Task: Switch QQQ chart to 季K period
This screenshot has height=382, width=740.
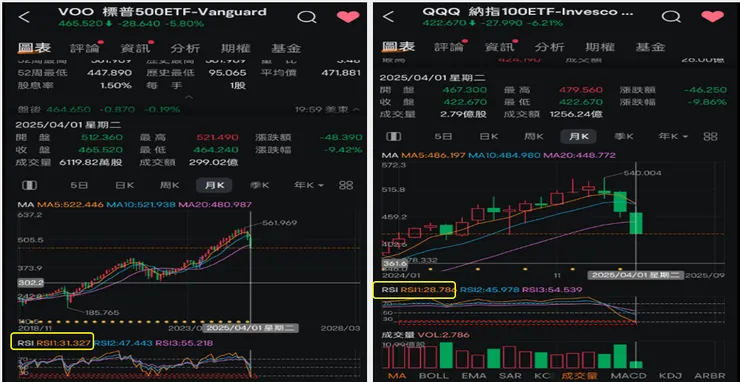Action: [x=624, y=136]
